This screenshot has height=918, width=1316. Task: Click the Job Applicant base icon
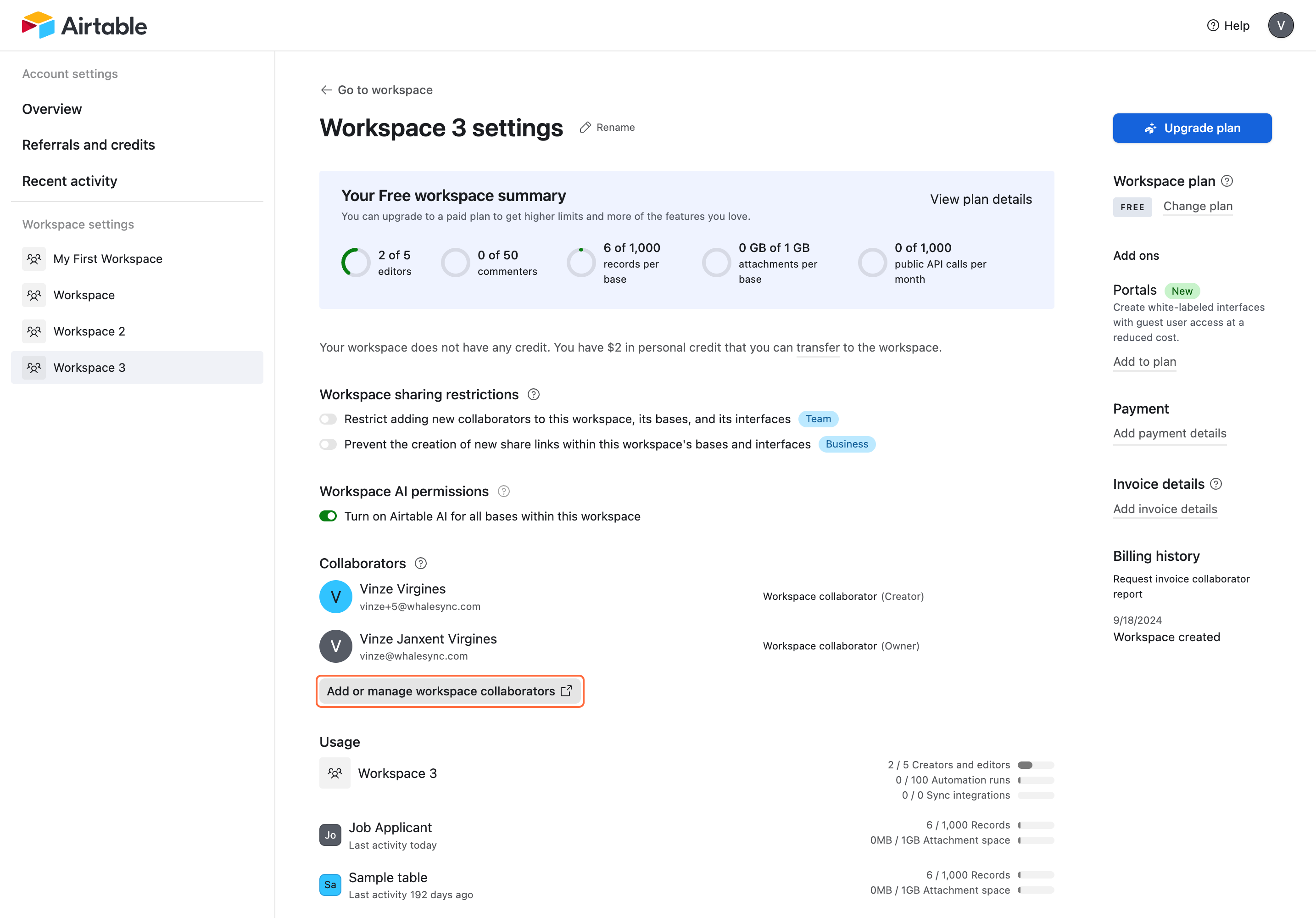330,835
